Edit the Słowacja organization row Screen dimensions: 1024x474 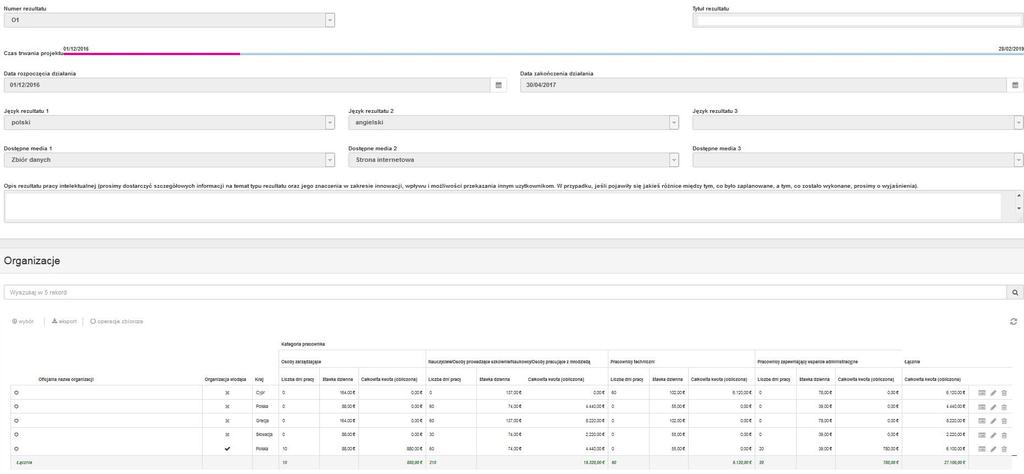coord(993,435)
